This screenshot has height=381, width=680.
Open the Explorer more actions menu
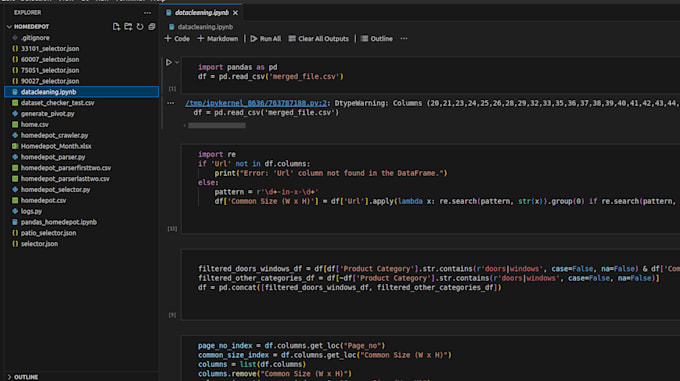pyautogui.click(x=147, y=13)
